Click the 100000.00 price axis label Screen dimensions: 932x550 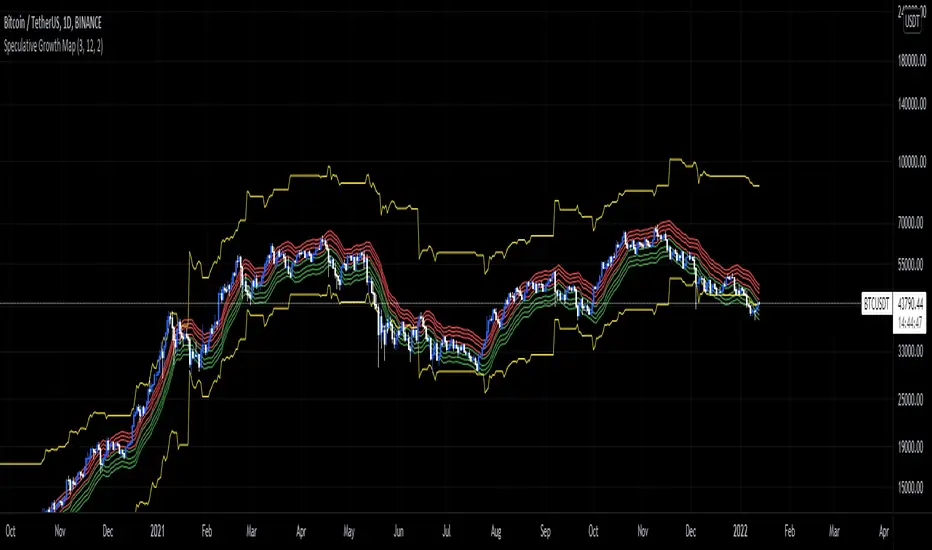click(911, 162)
